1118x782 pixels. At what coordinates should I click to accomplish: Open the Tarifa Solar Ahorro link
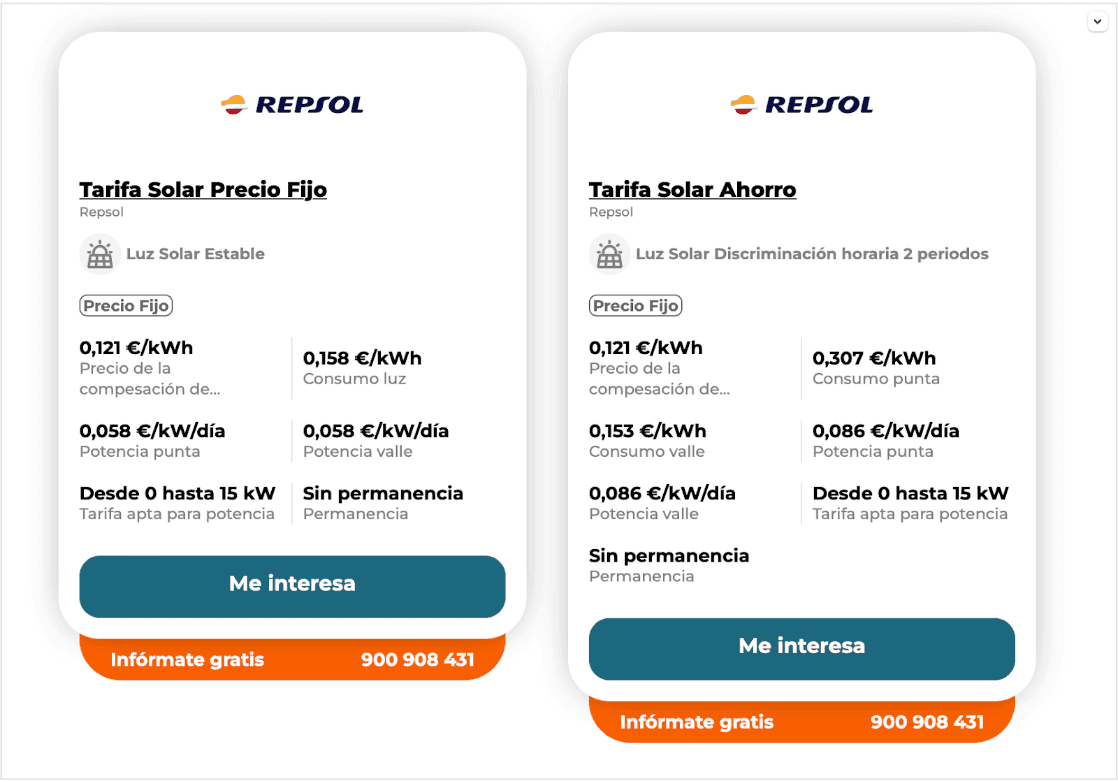tap(692, 190)
